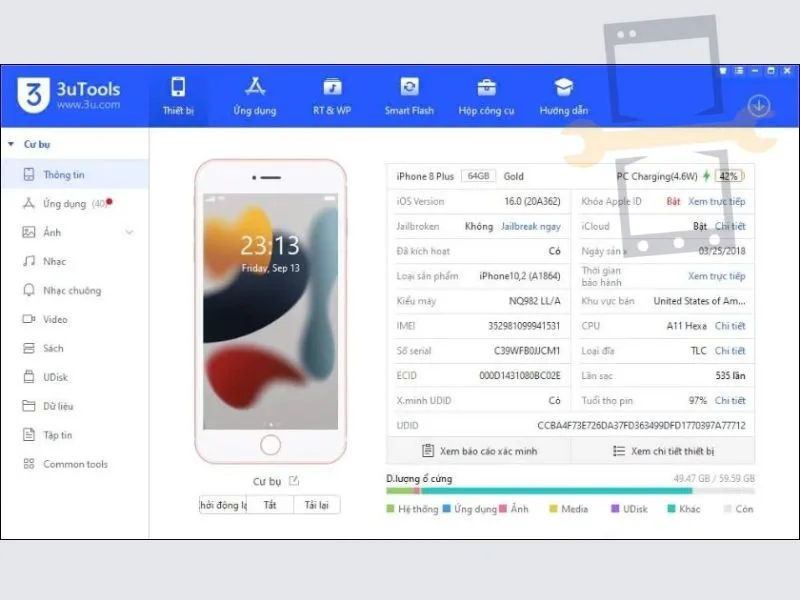
Task: Click the Tải lại refresh button
Action: click(316, 505)
